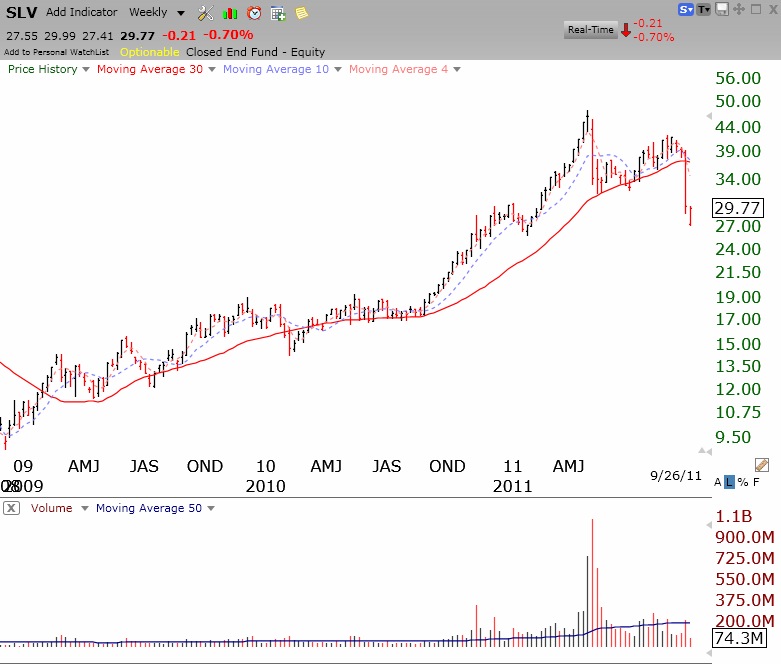Open the gray T dropdown menu
This screenshot has width=781, height=664.
[x=704, y=9]
